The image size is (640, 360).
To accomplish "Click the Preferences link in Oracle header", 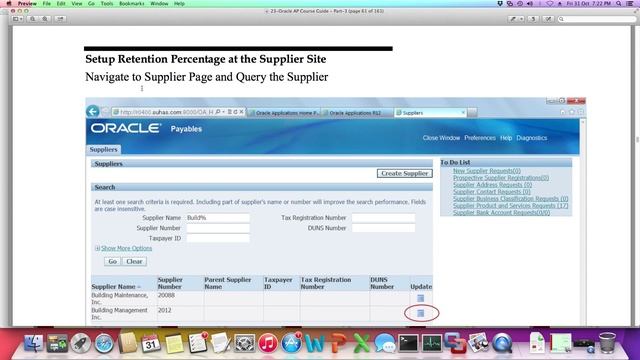I will pos(480,138).
